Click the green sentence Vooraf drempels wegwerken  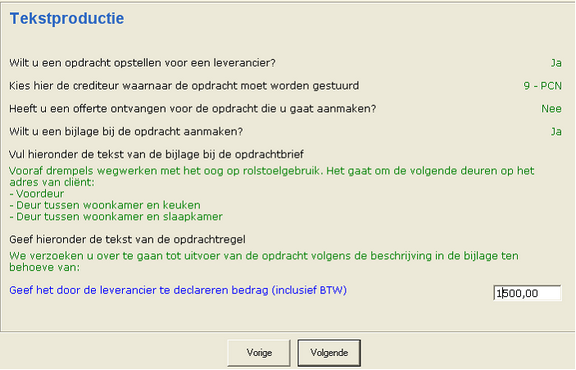click(x=271, y=176)
